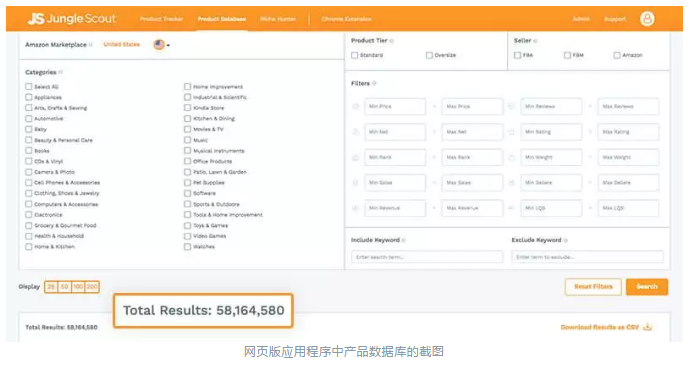Check the FBM seller checkbox
This screenshot has height=366, width=690.
click(567, 55)
